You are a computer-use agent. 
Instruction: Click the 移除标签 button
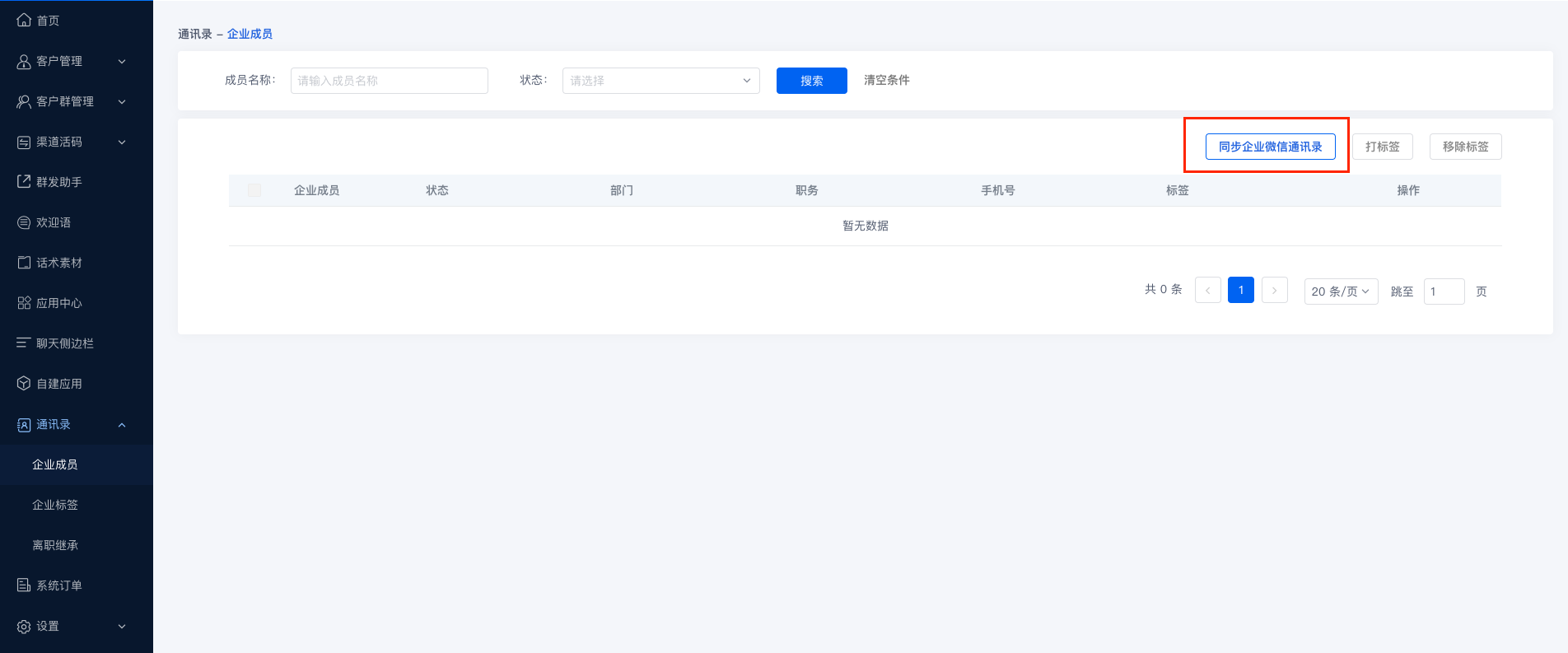coord(1466,147)
